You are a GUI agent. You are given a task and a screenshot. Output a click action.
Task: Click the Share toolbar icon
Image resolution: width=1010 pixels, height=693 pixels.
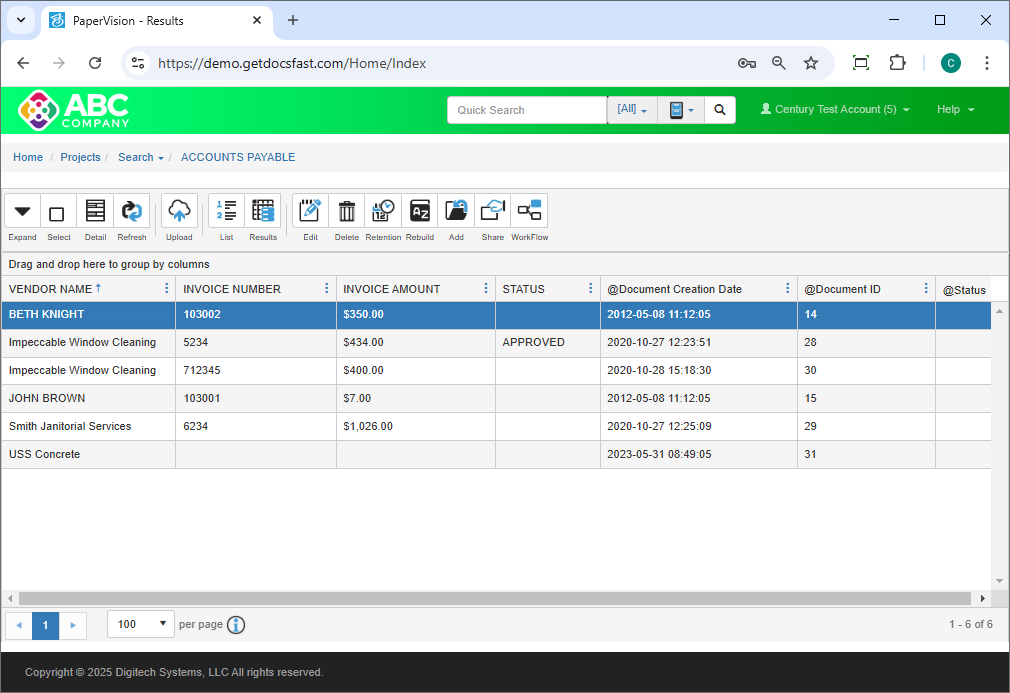[493, 211]
